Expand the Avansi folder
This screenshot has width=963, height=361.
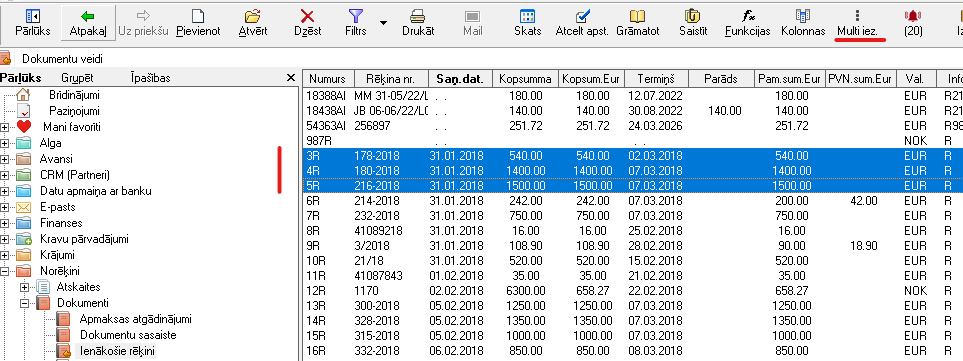coord(5,159)
